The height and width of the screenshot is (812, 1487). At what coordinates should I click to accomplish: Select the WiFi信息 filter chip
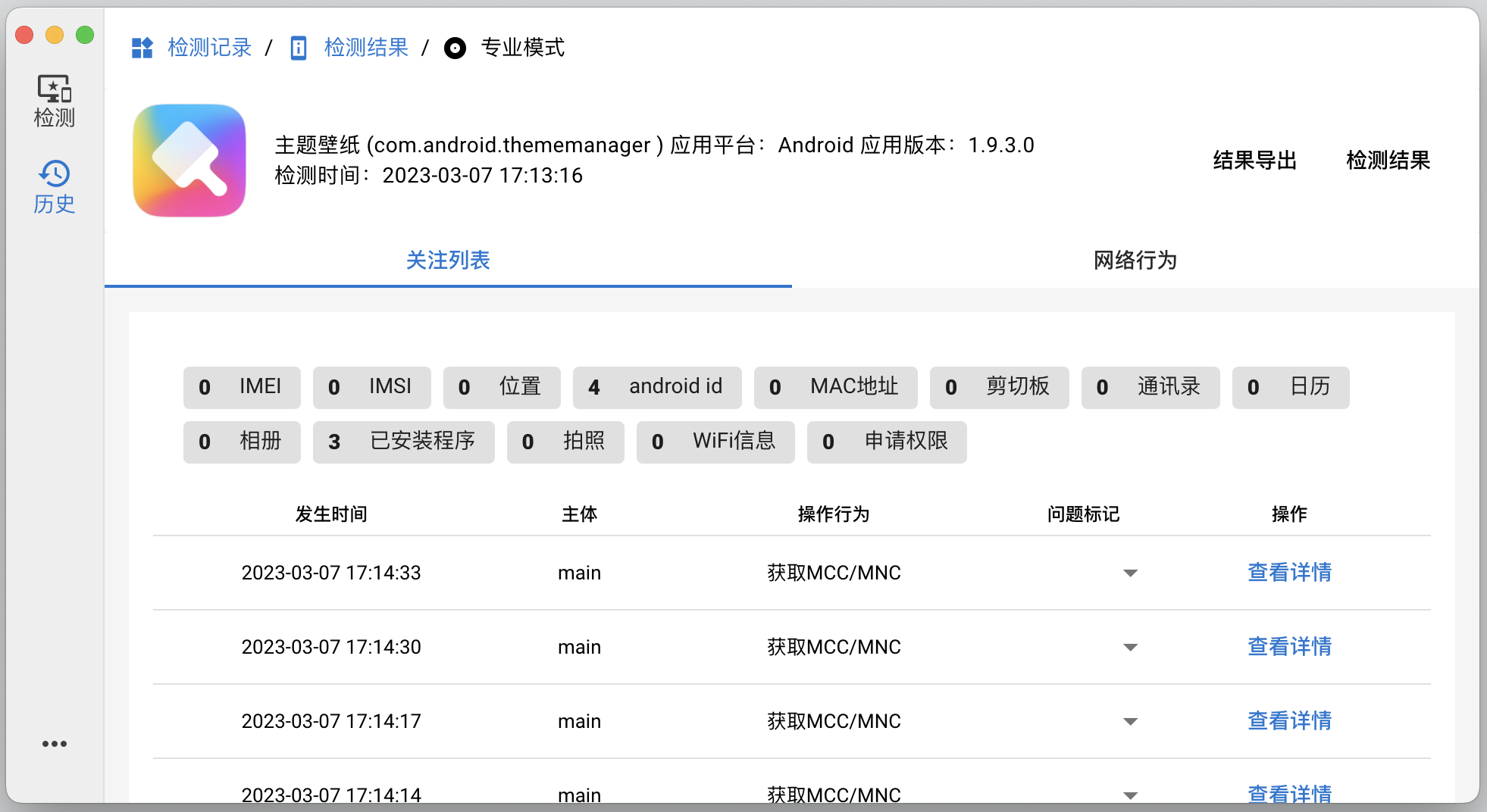[715, 442]
